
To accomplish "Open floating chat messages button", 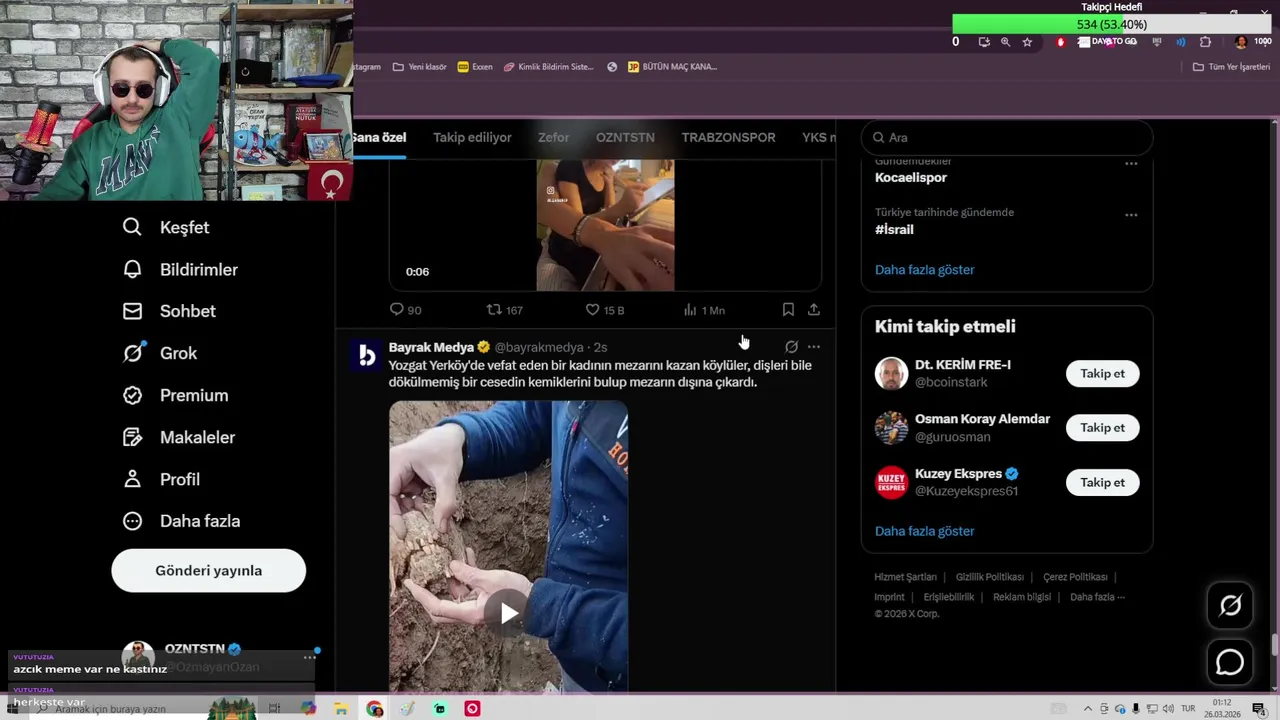I will (x=1230, y=662).
